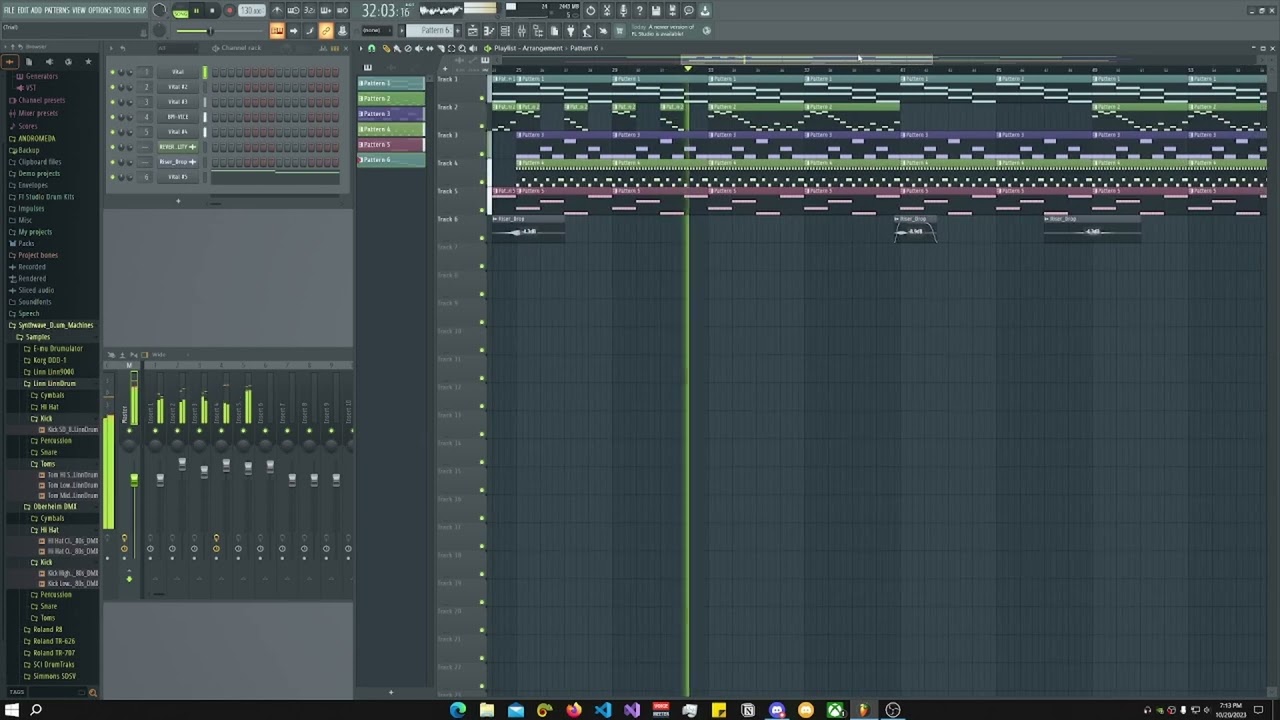The height and width of the screenshot is (720, 1280).
Task: Expand the Fl Studio Drum Kits folder
Action: [45, 197]
